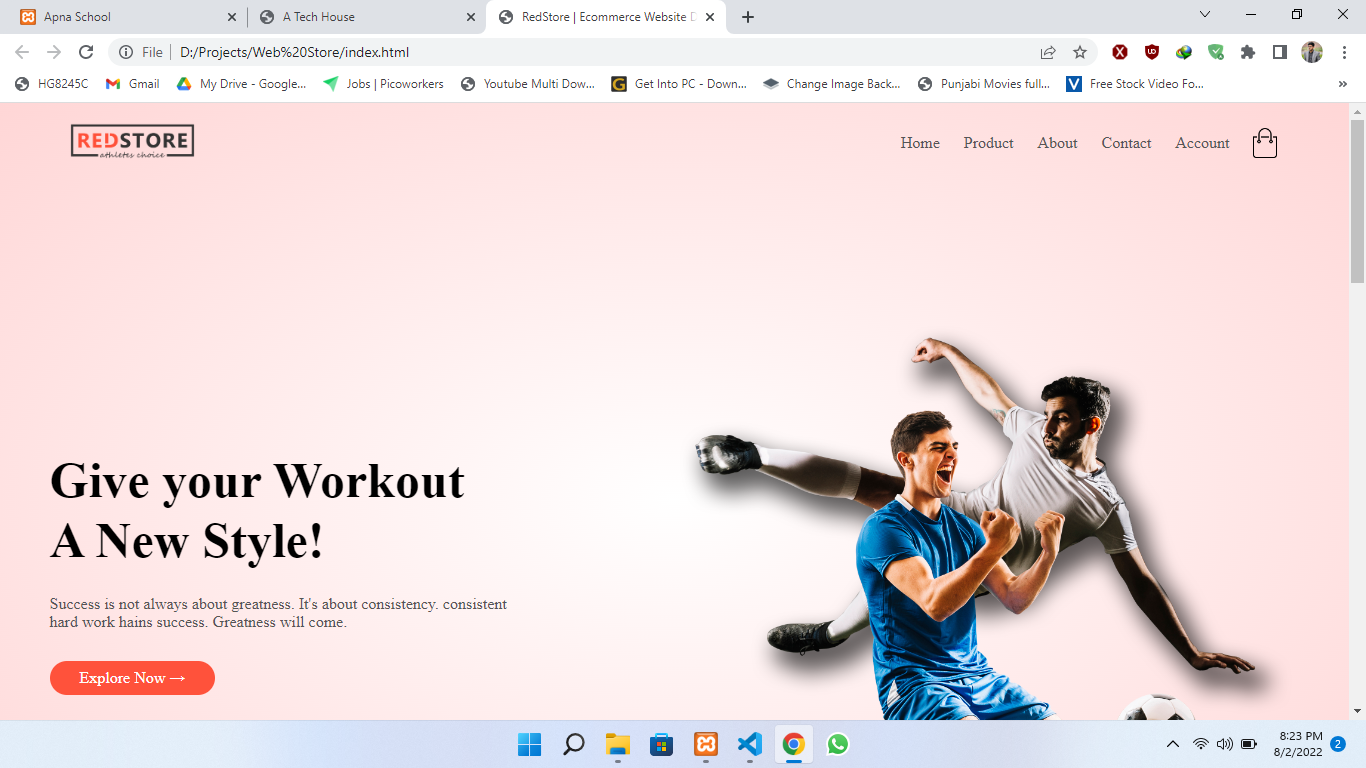This screenshot has width=1366, height=768.
Task: Open a new tab with plus button
Action: click(x=748, y=17)
